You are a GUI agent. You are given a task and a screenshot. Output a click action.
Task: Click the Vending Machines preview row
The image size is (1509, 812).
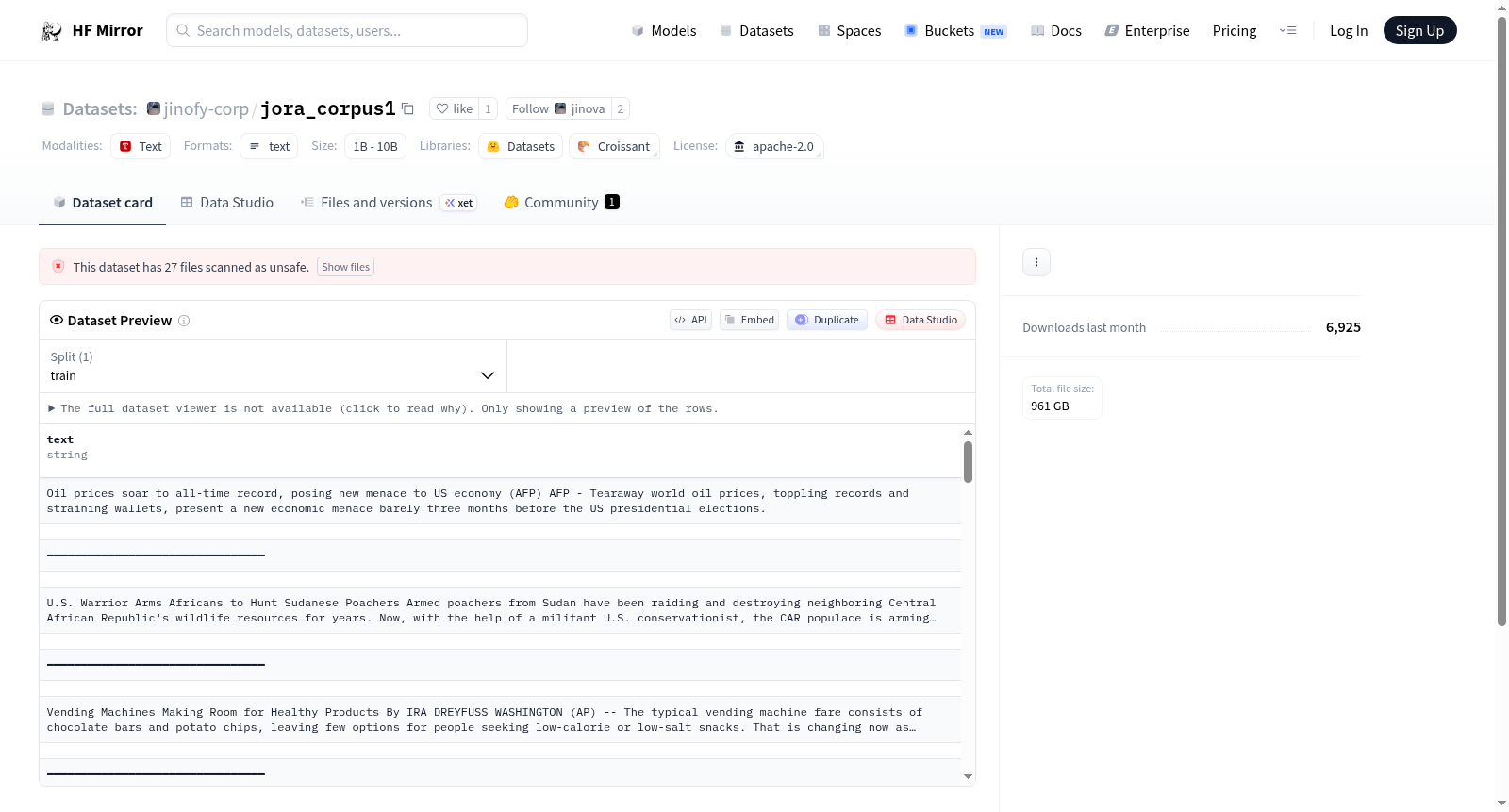pos(500,720)
